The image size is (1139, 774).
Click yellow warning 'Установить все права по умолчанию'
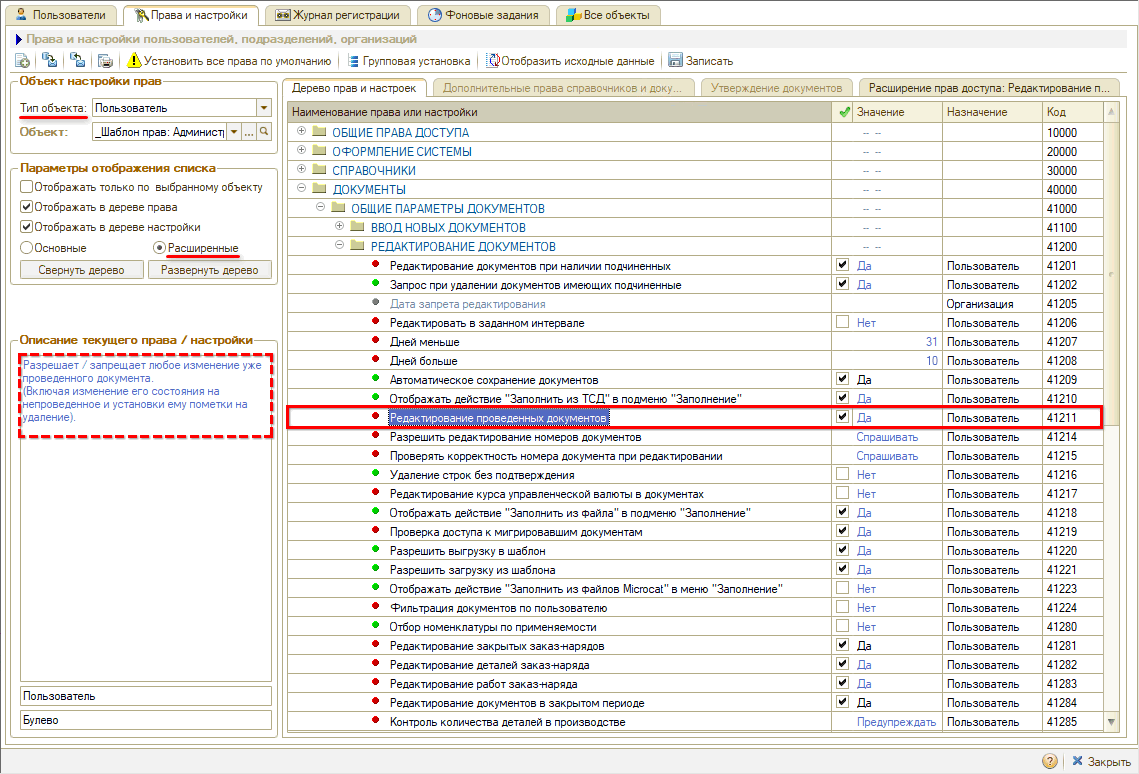point(136,61)
